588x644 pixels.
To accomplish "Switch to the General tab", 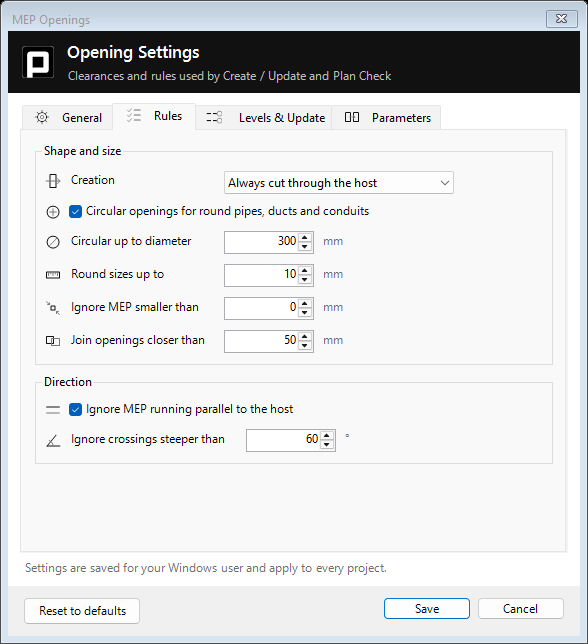I will pos(68,118).
